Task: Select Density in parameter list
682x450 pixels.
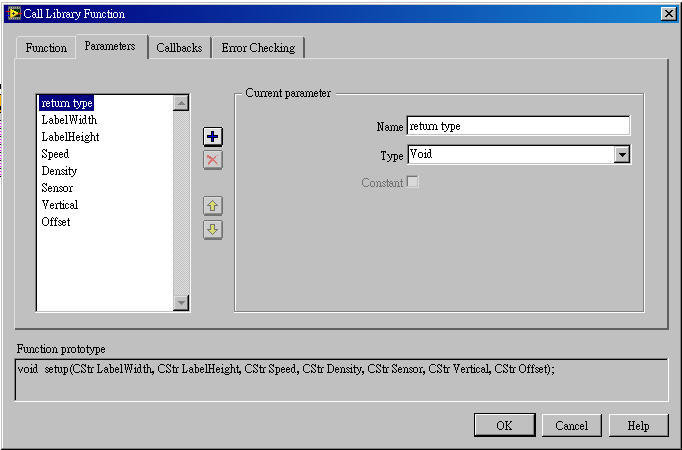Action: click(59, 171)
